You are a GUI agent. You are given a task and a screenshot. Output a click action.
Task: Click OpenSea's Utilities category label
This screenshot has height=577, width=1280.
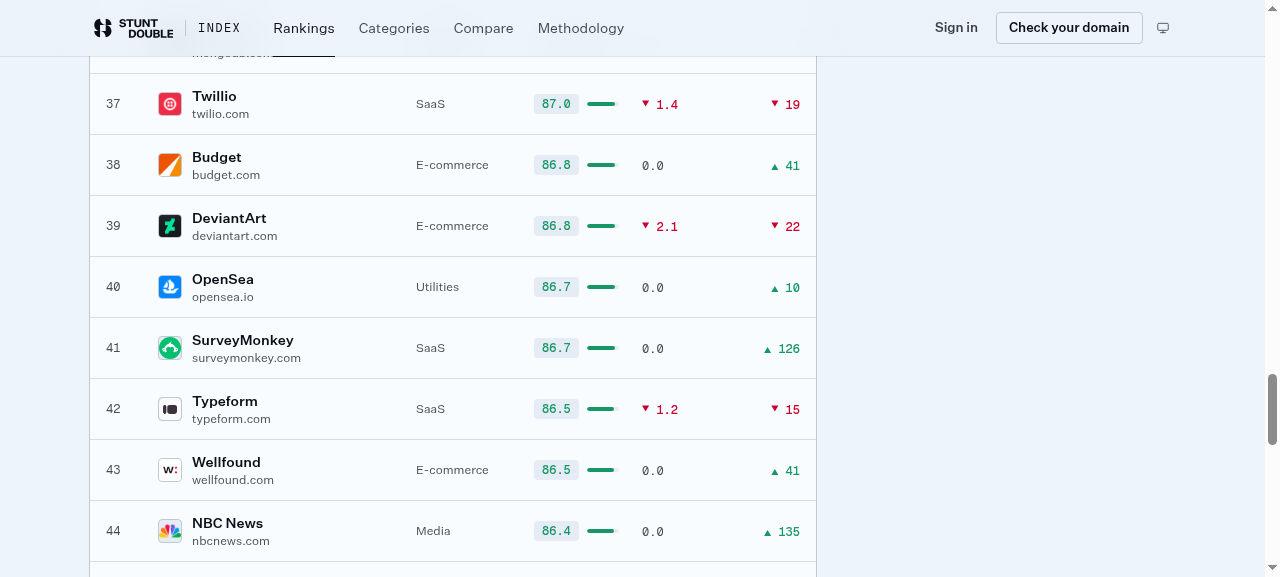tap(437, 287)
